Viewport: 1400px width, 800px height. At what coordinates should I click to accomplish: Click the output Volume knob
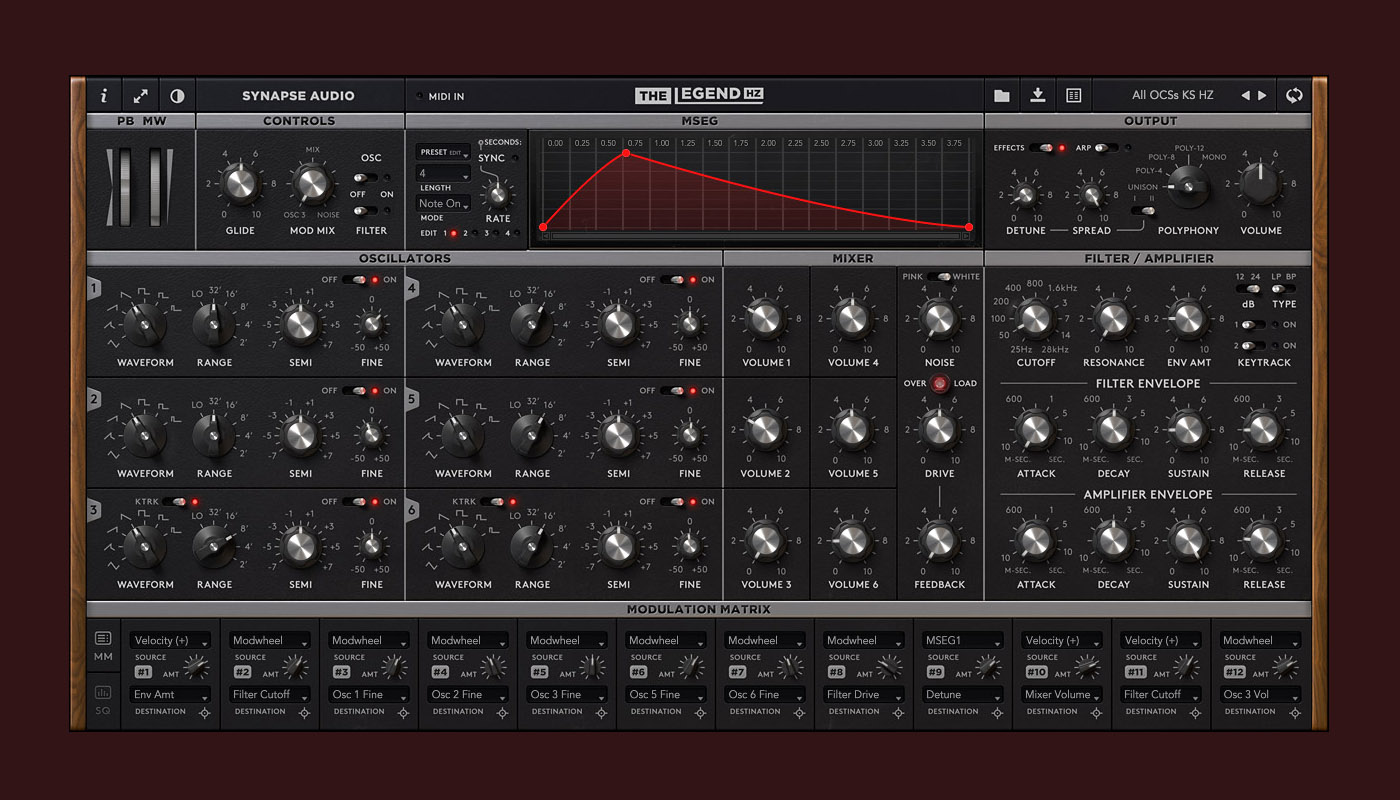pos(1261,186)
